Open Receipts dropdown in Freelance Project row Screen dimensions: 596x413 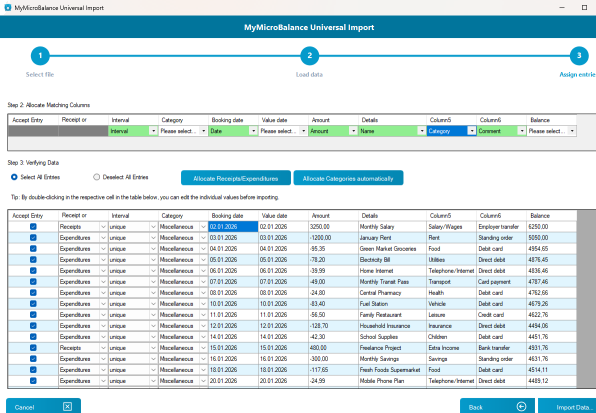point(103,348)
